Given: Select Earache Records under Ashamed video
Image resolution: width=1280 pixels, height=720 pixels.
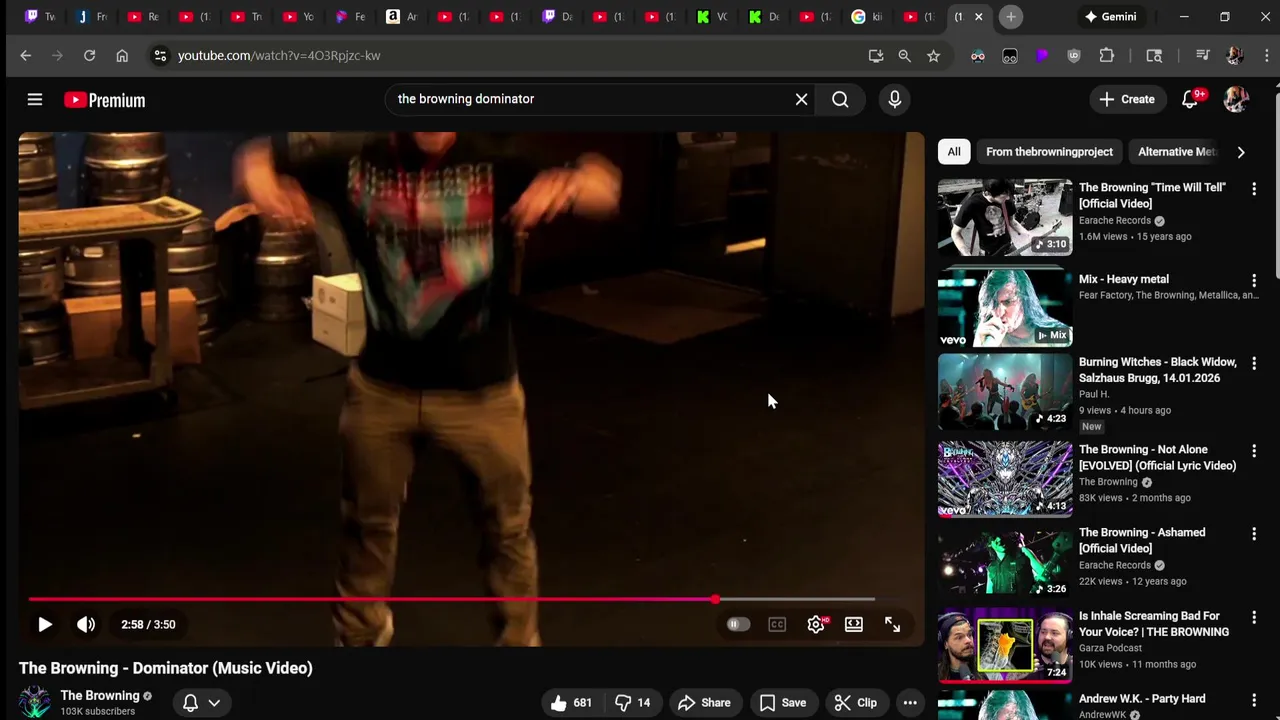Looking at the screenshot, I should [x=1115, y=565].
